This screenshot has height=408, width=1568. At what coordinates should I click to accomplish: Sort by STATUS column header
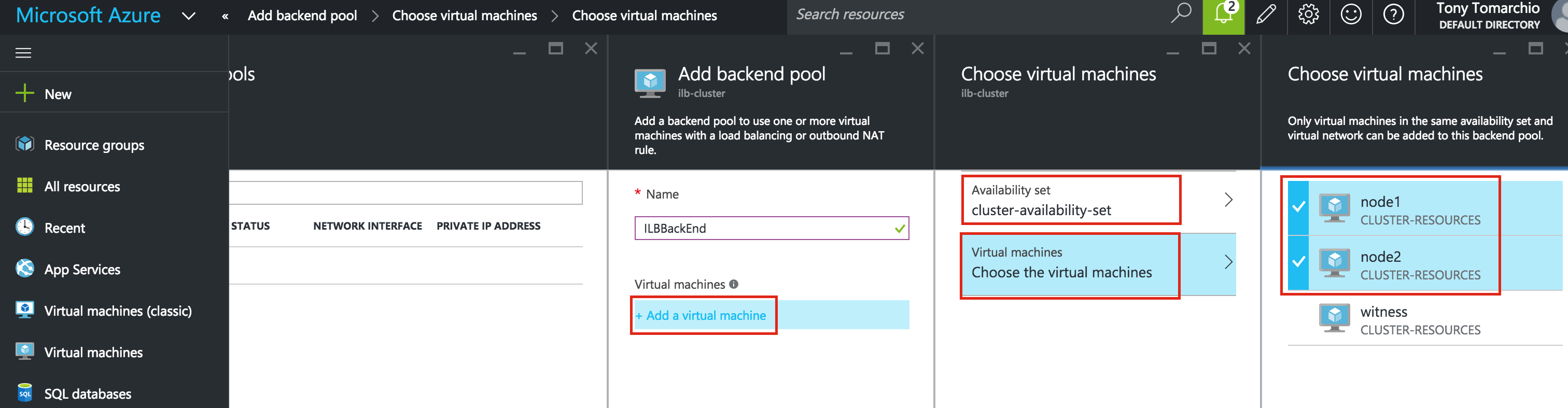pyautogui.click(x=250, y=226)
